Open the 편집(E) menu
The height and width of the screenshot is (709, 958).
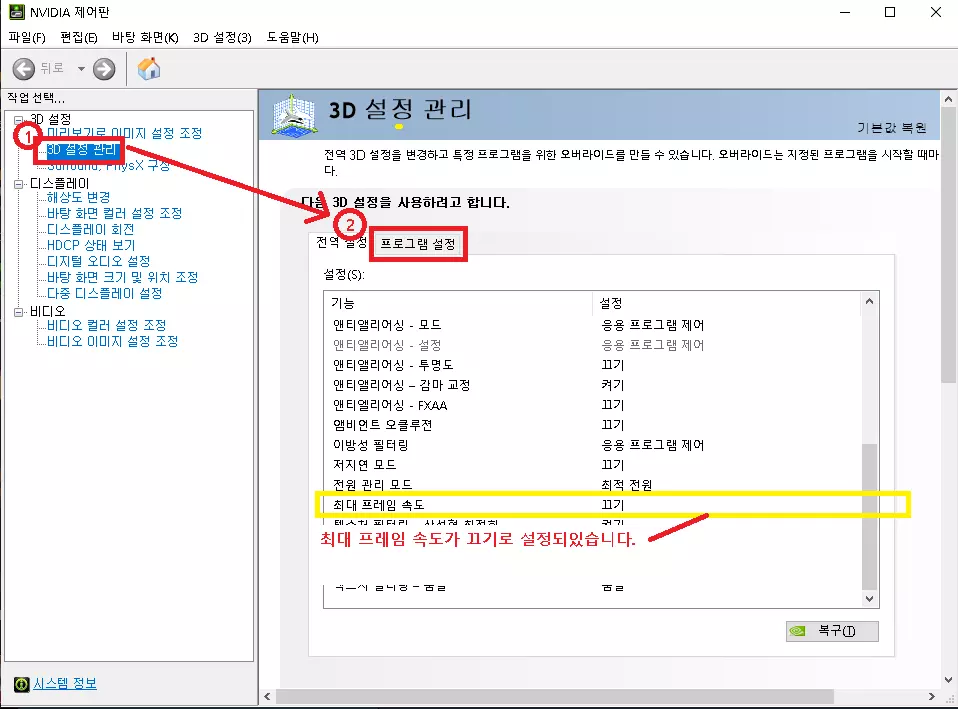click(79, 37)
